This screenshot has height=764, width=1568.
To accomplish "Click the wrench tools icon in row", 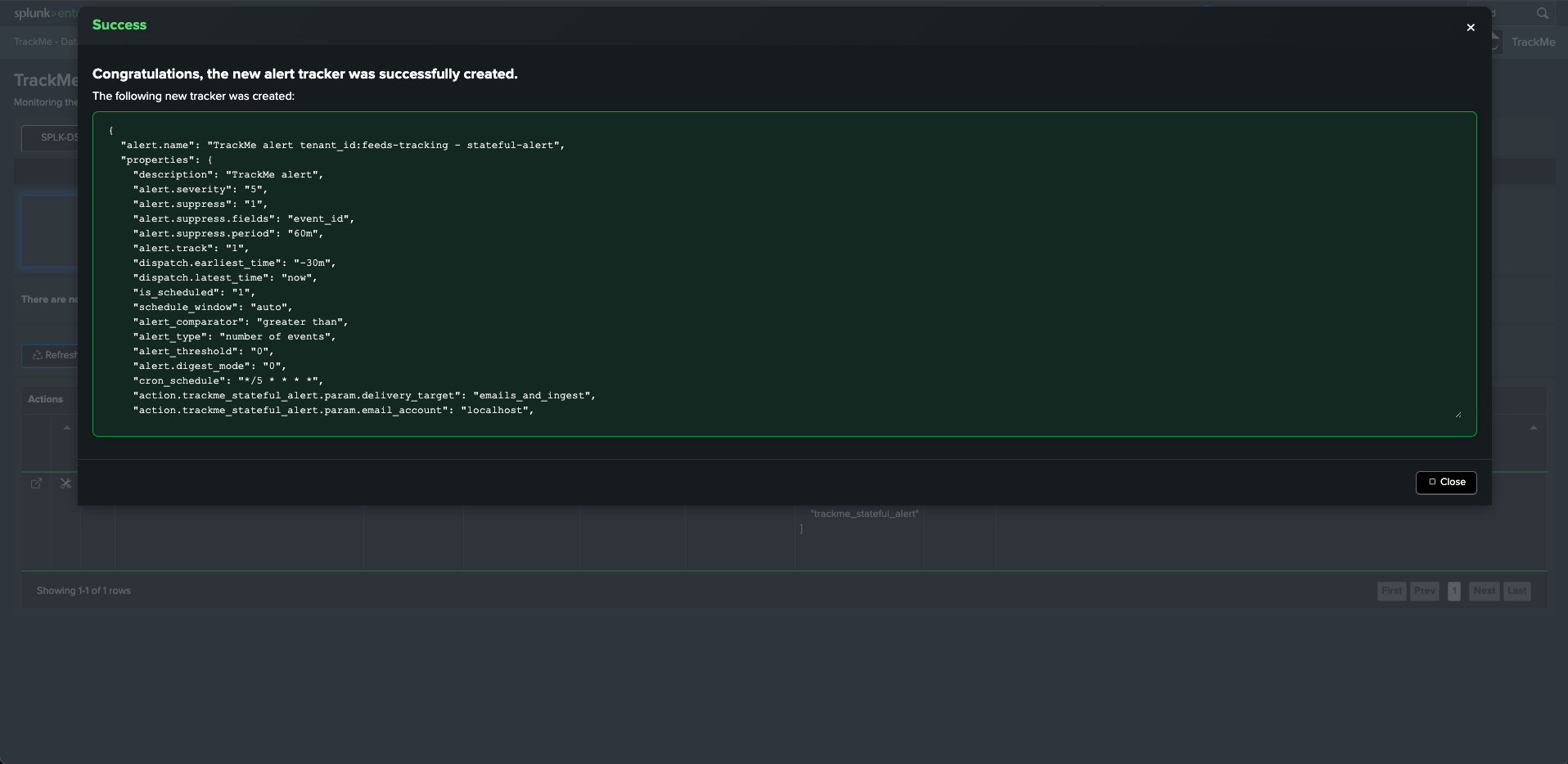I will pyautogui.click(x=66, y=483).
